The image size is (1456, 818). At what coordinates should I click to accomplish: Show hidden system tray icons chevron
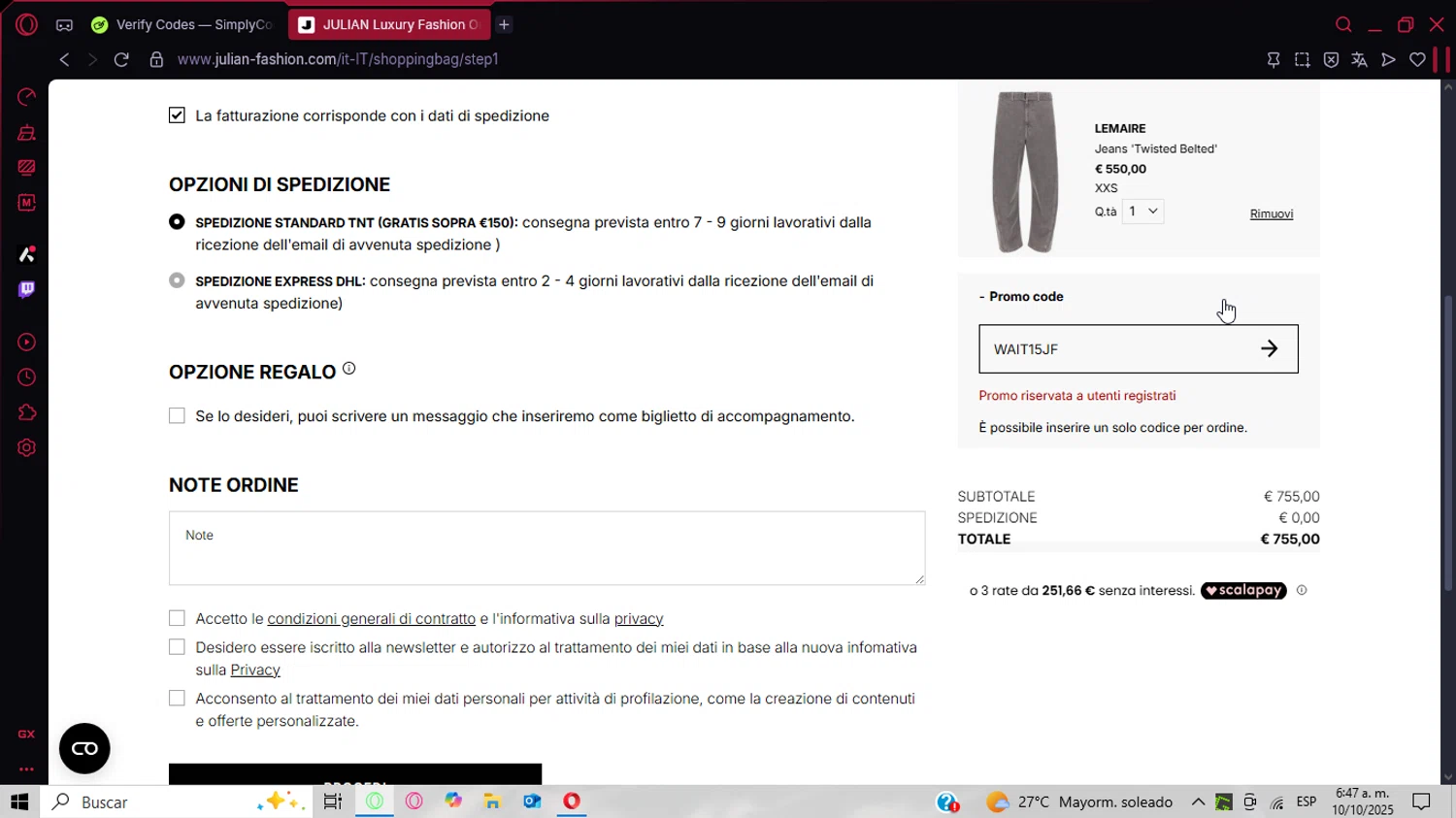coord(1198,802)
